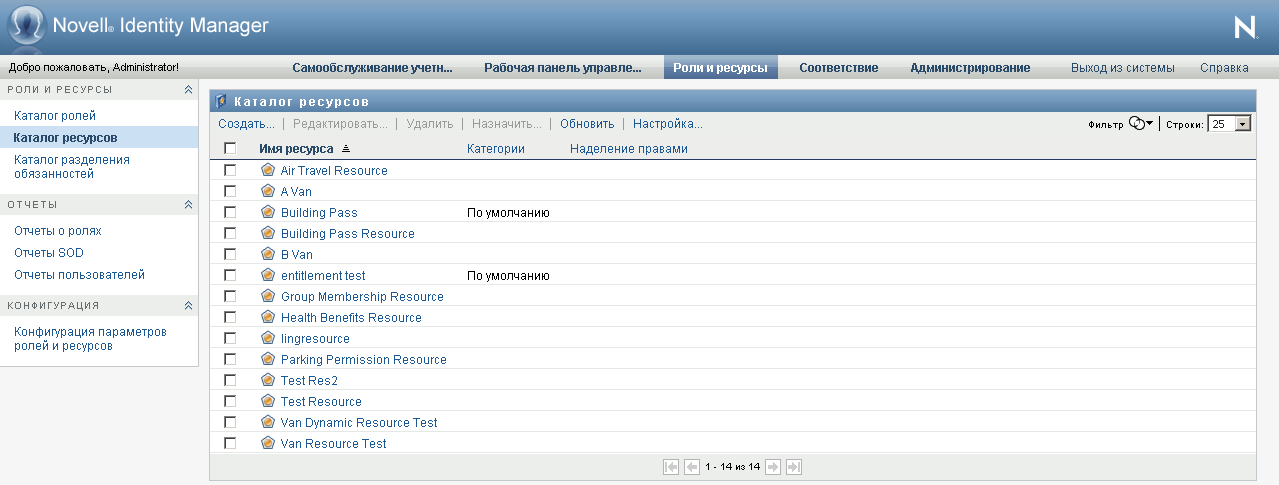Check the box for Air Travel Resource
The width and height of the screenshot is (1279, 485).
pos(230,171)
